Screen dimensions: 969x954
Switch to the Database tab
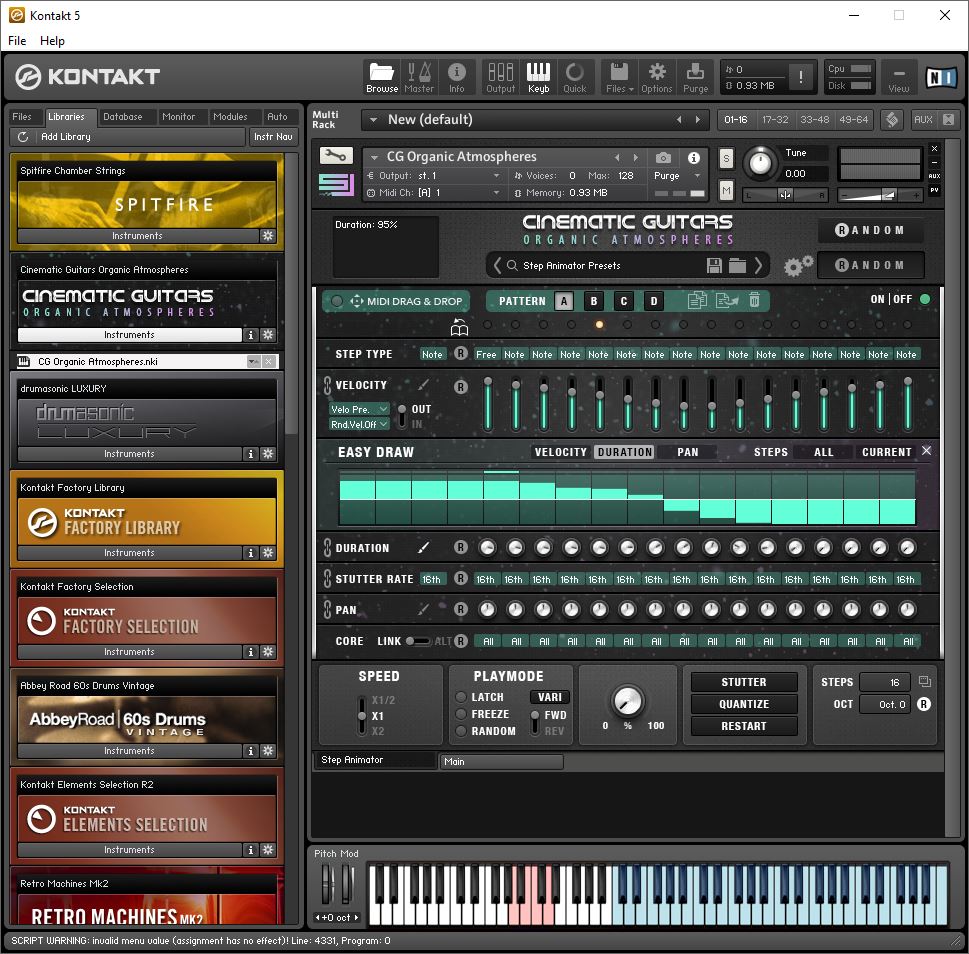pyautogui.click(x=122, y=117)
